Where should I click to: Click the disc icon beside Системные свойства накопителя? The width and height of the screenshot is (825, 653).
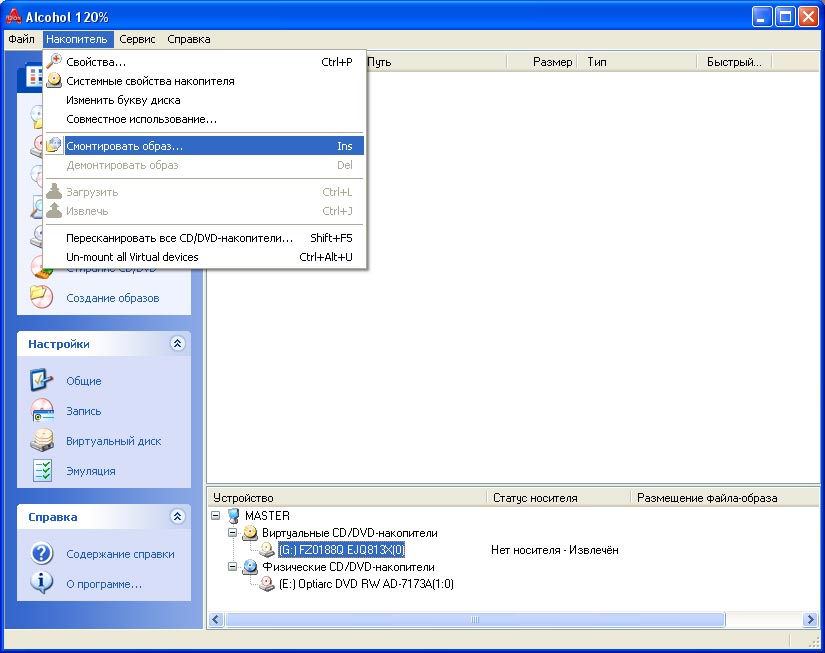[54, 81]
